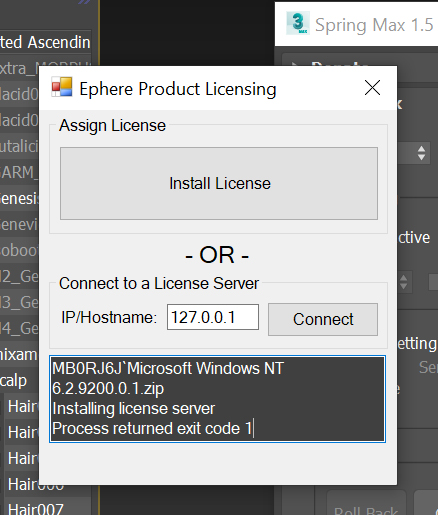Screen dimensions: 438x515
Task: Select the 'calp' item in the scene list
Action: coord(13,381)
